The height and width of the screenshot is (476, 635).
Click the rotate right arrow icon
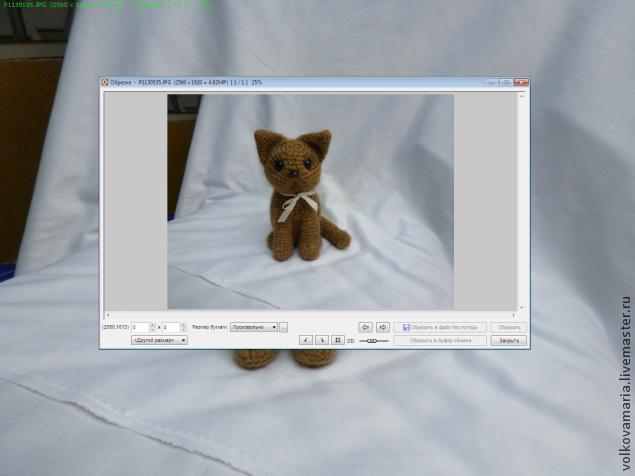[382, 327]
